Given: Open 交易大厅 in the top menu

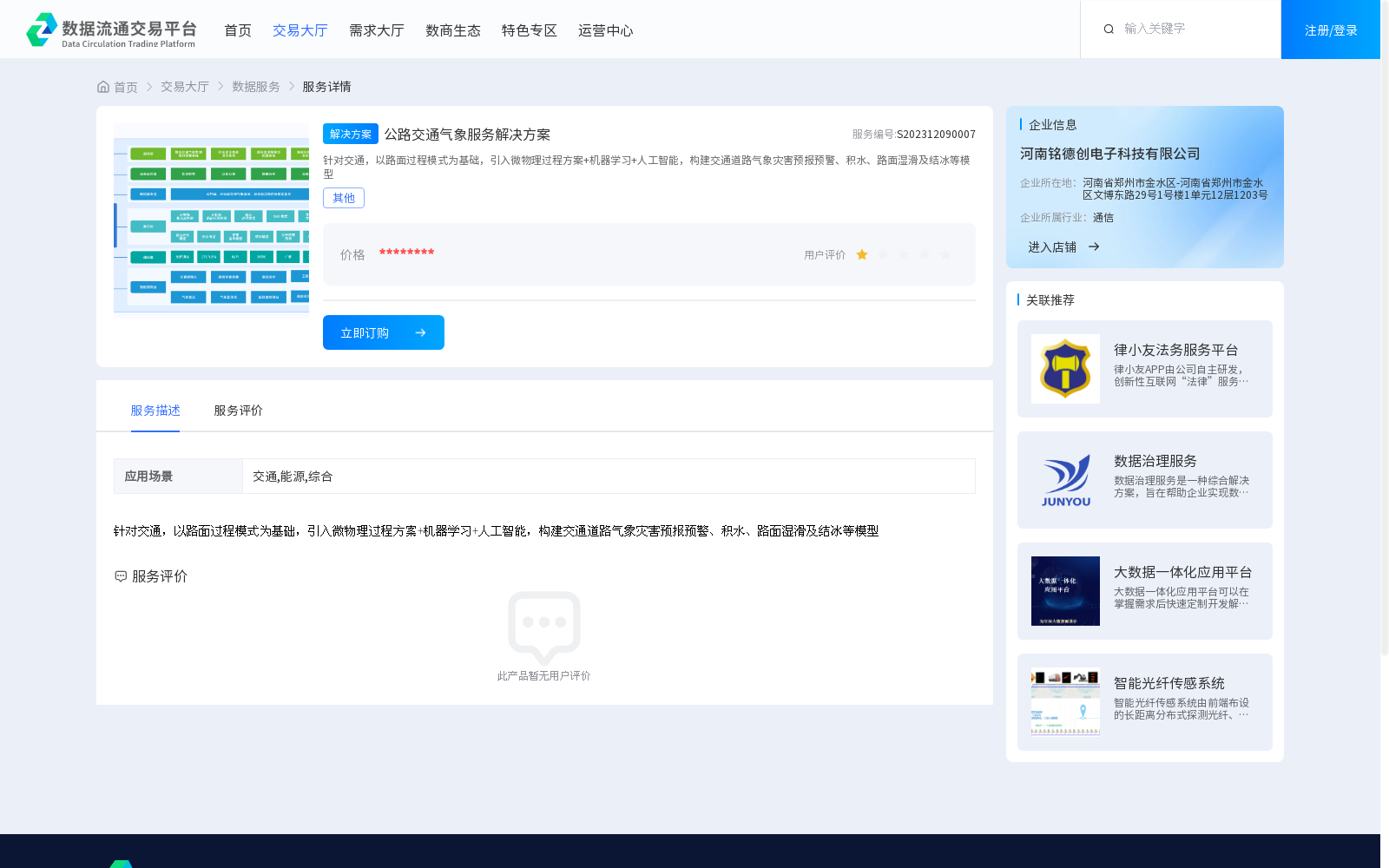Looking at the screenshot, I should click(300, 30).
